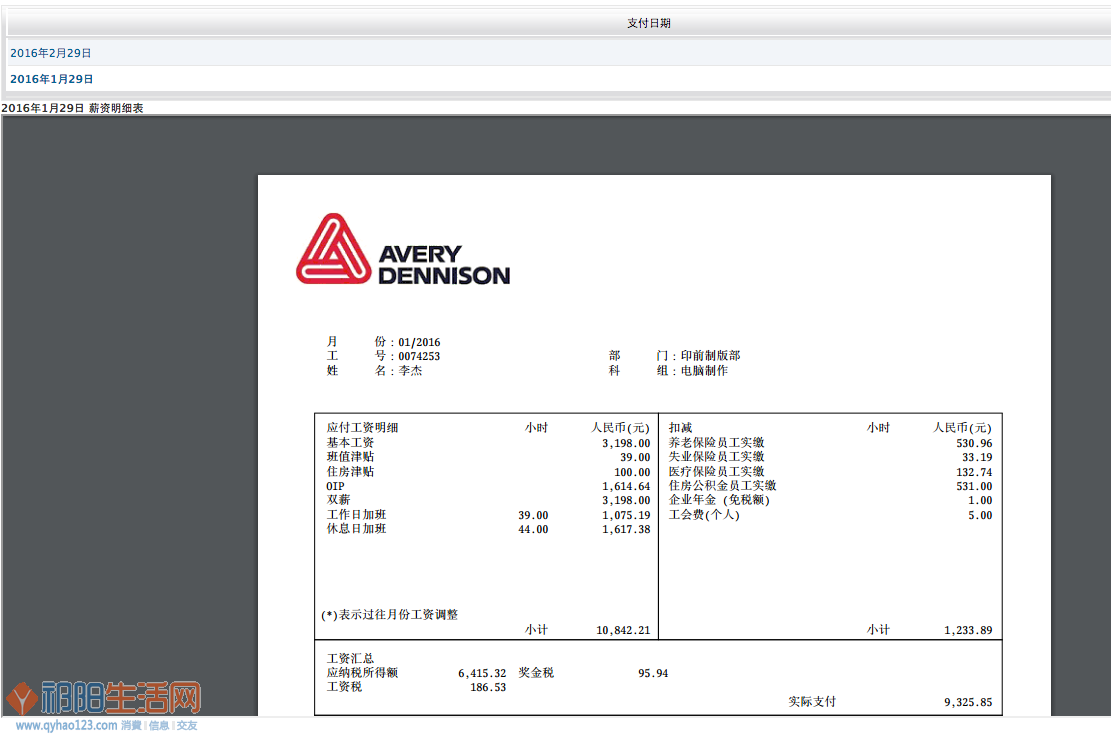This screenshot has height=739, width=1111.
Task: Select 奖金税 value 95.94
Action: click(x=653, y=674)
